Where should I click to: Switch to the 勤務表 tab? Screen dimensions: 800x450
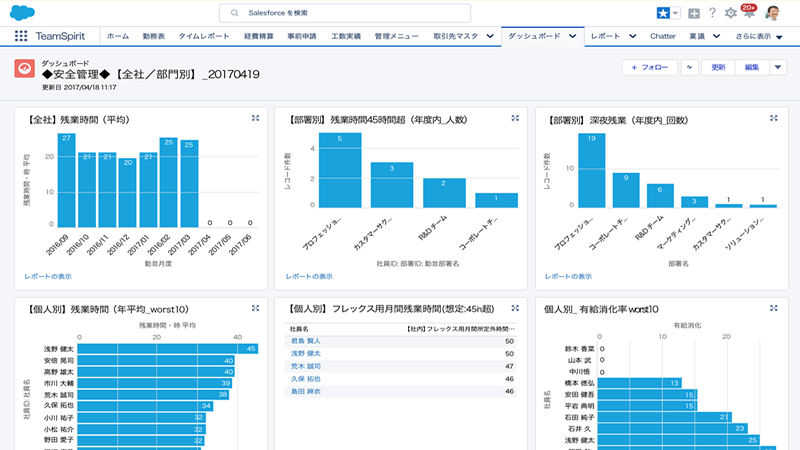[x=155, y=36]
